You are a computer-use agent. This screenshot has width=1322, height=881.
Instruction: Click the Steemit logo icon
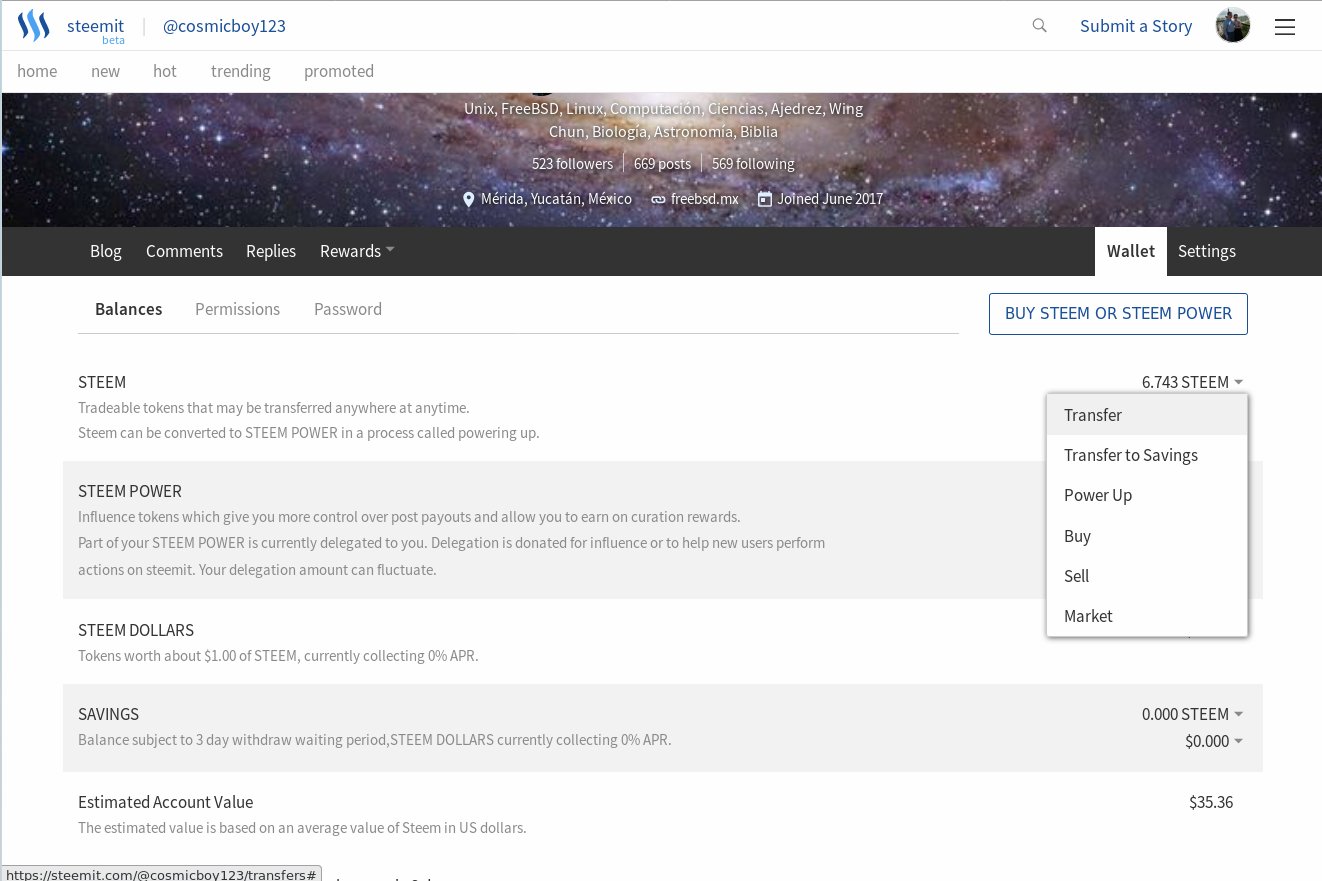click(x=33, y=26)
